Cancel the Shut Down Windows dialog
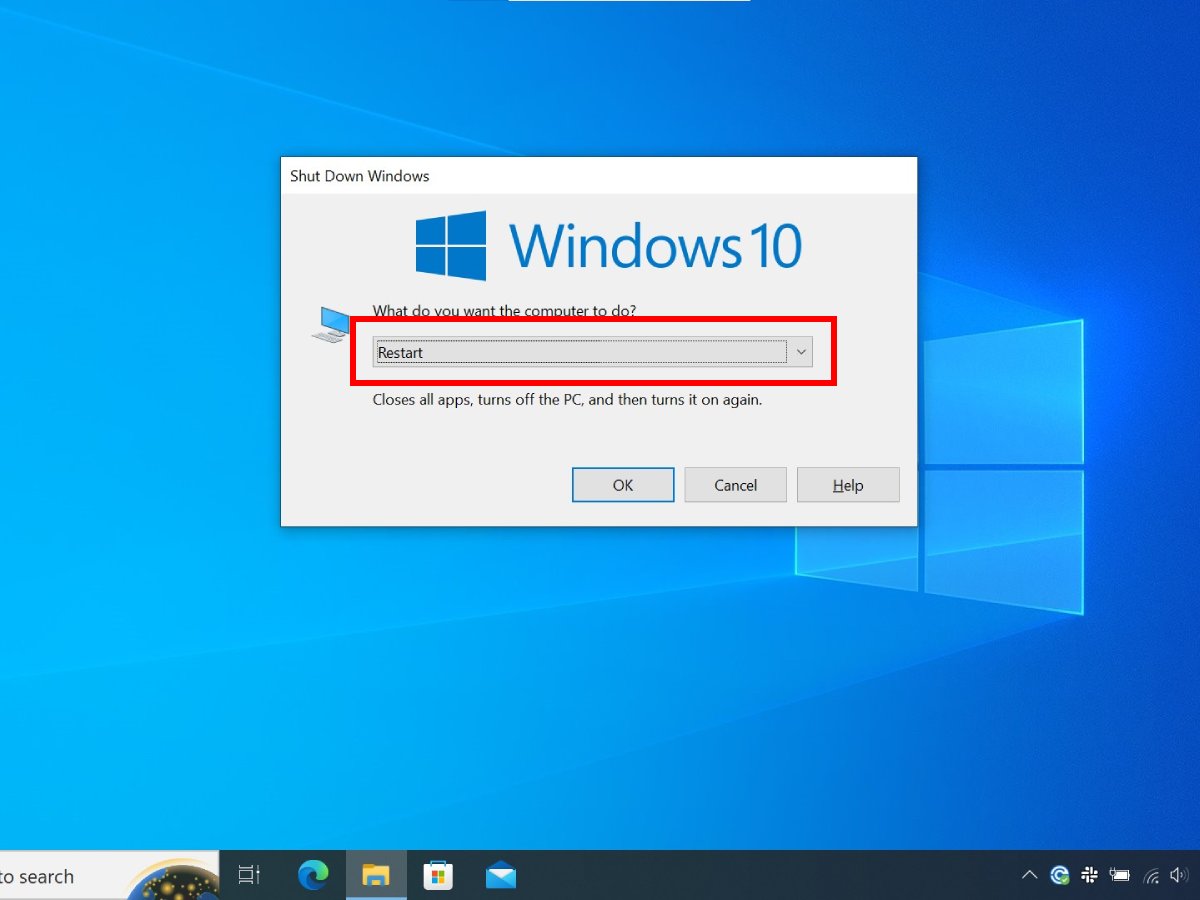 (736, 485)
